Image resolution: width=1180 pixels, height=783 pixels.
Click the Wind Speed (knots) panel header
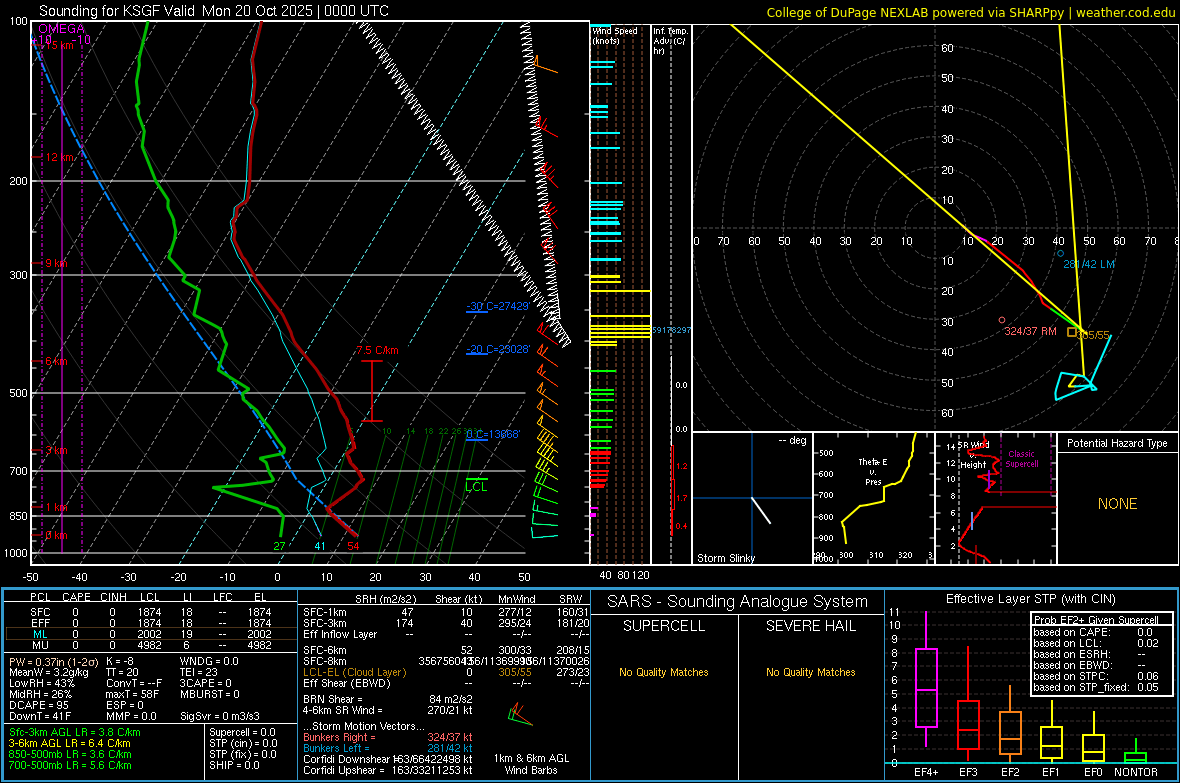614,35
